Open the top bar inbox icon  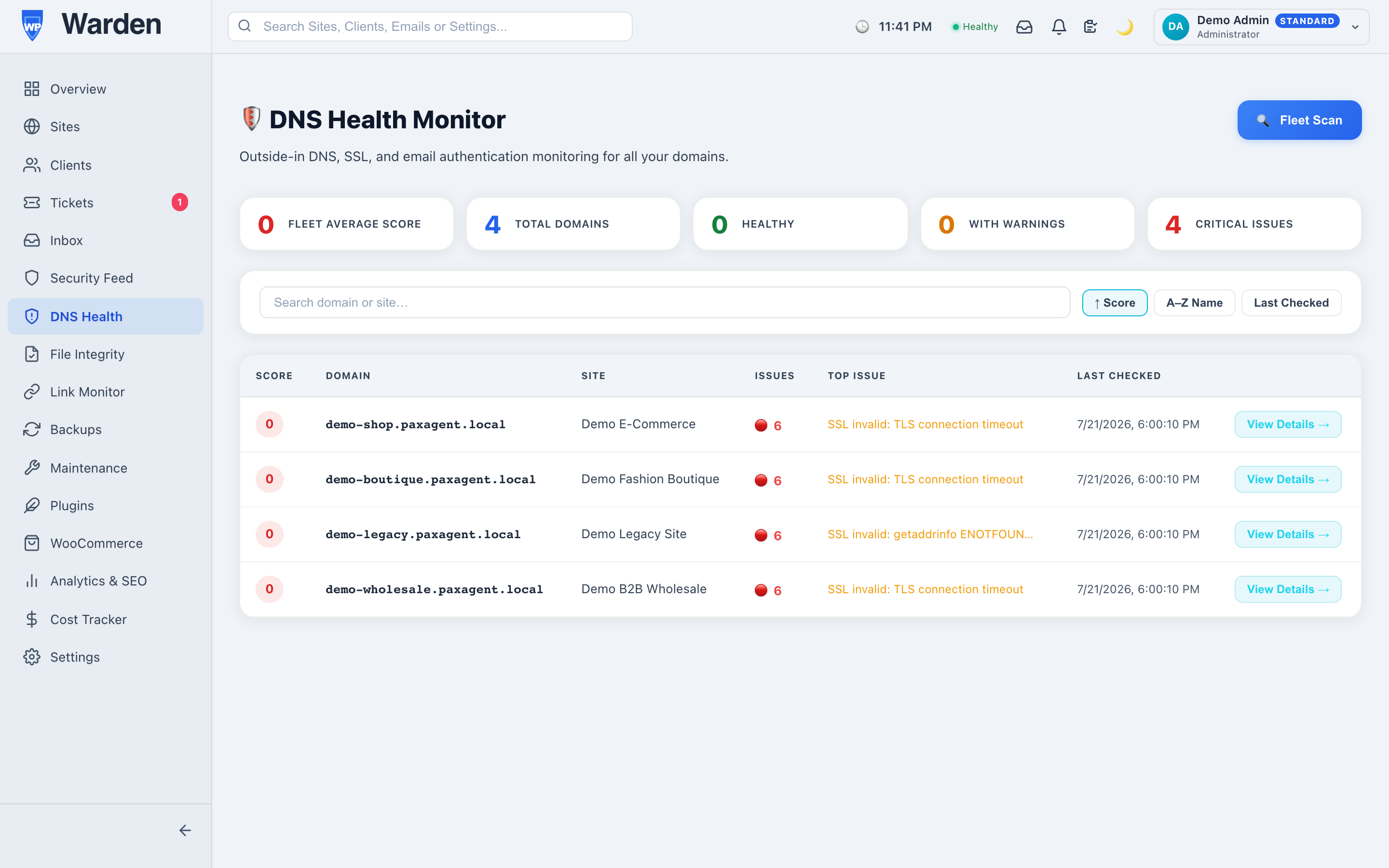[1024, 27]
